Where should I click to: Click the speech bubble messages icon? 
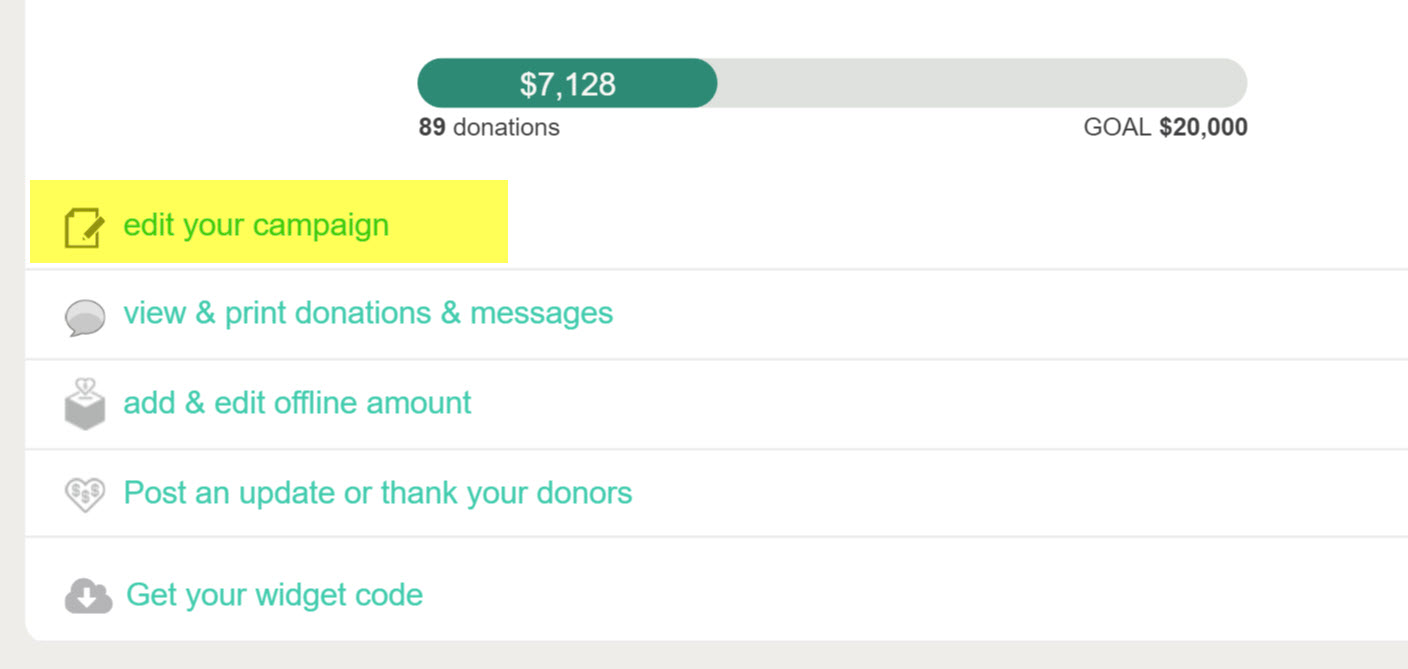click(x=85, y=318)
